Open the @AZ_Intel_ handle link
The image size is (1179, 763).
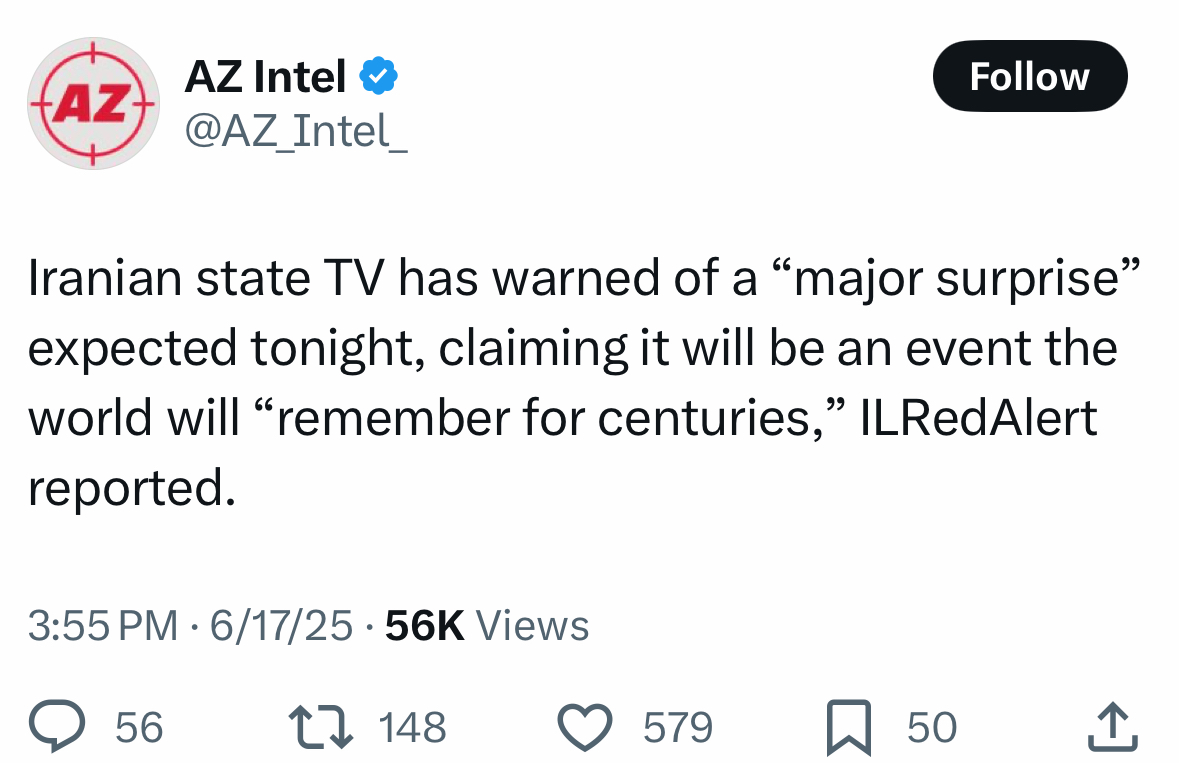tap(296, 132)
